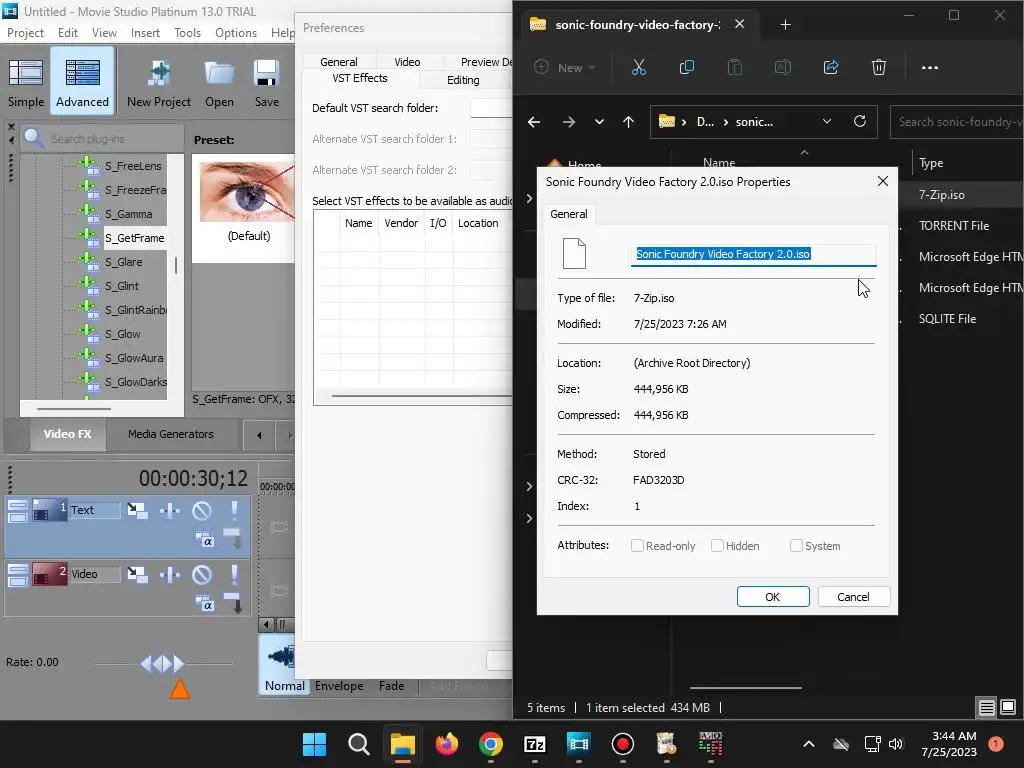Open 7-Zip from the taskbar
1024x768 pixels.
pos(535,744)
